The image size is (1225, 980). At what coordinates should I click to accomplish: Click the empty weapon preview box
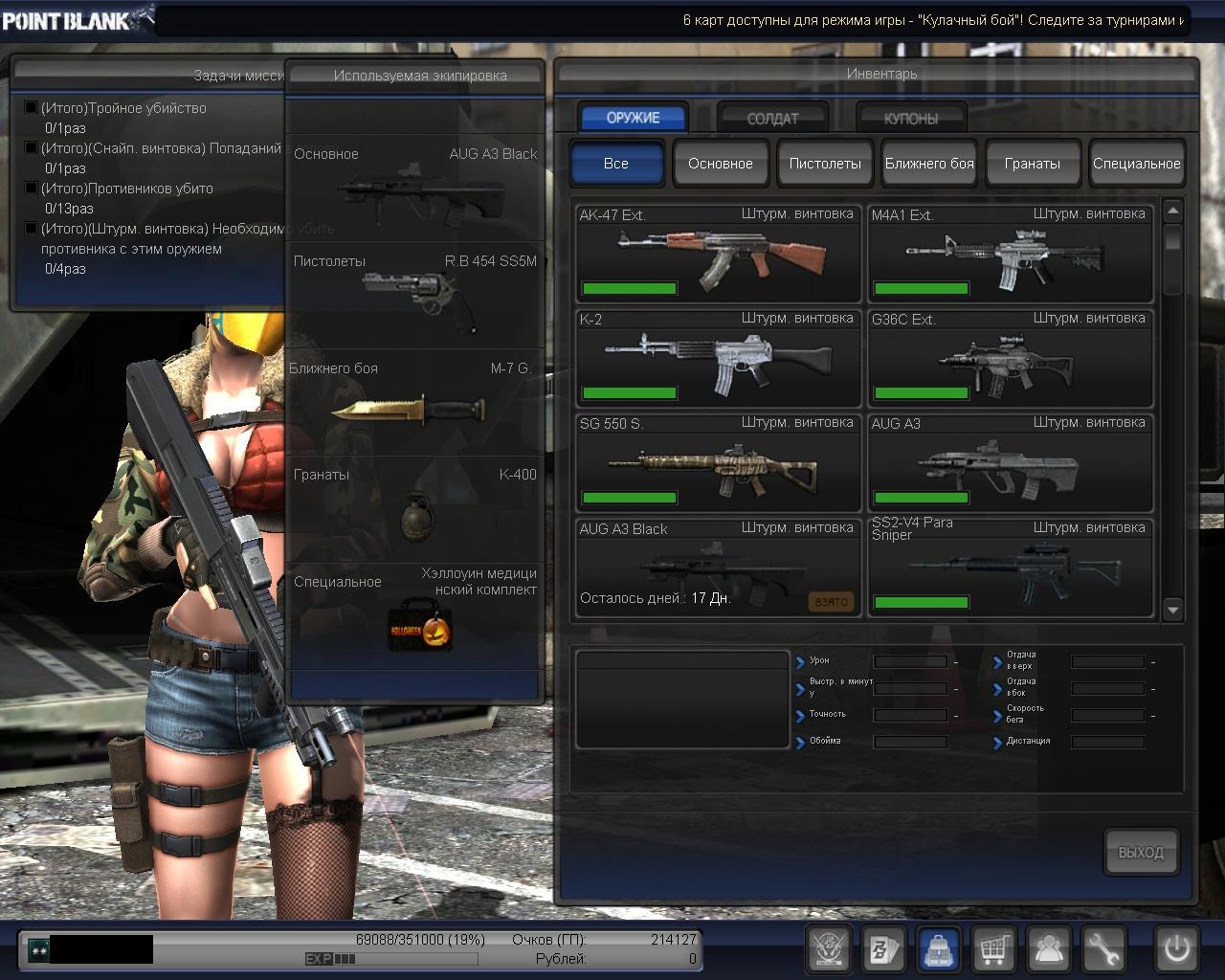click(x=682, y=699)
